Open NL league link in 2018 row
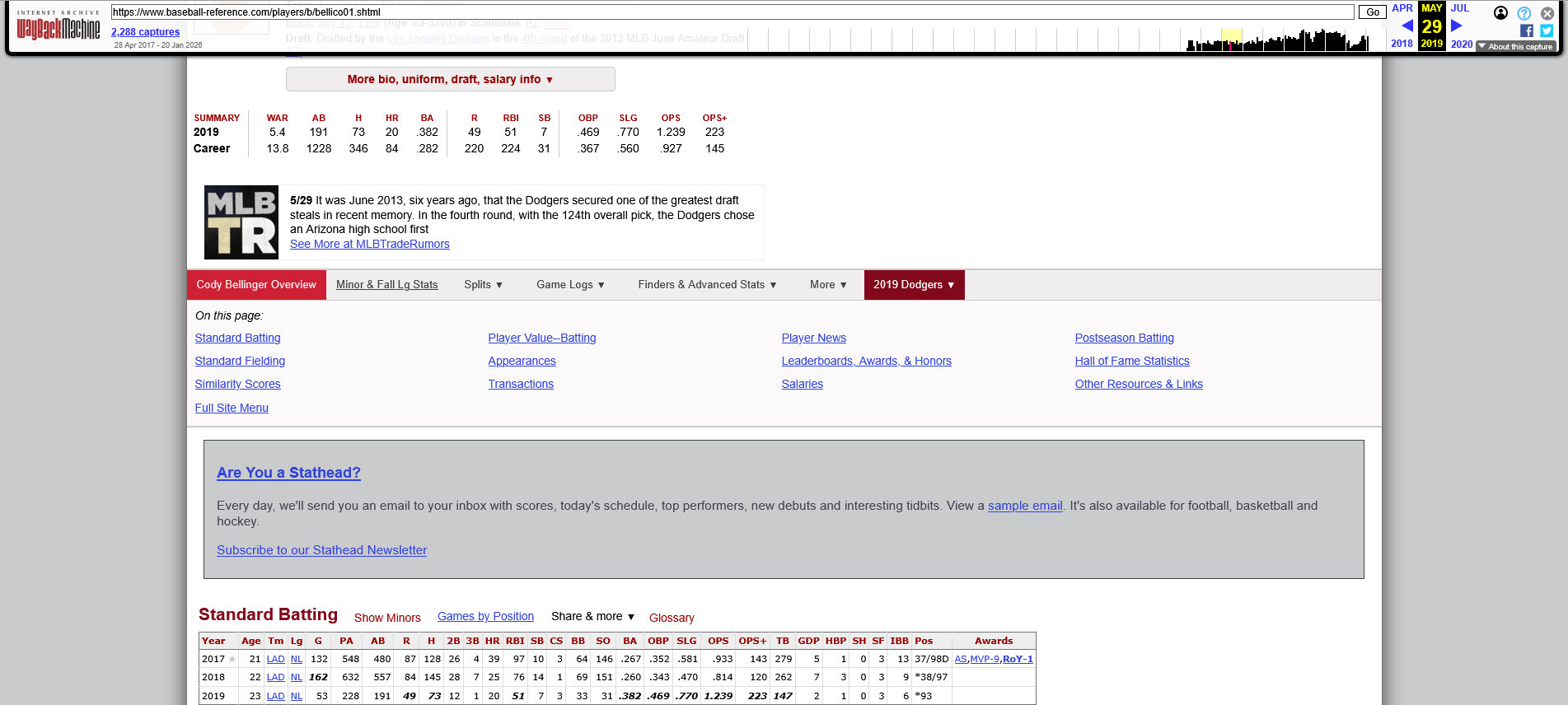Image resolution: width=1568 pixels, height=705 pixels. [x=297, y=677]
